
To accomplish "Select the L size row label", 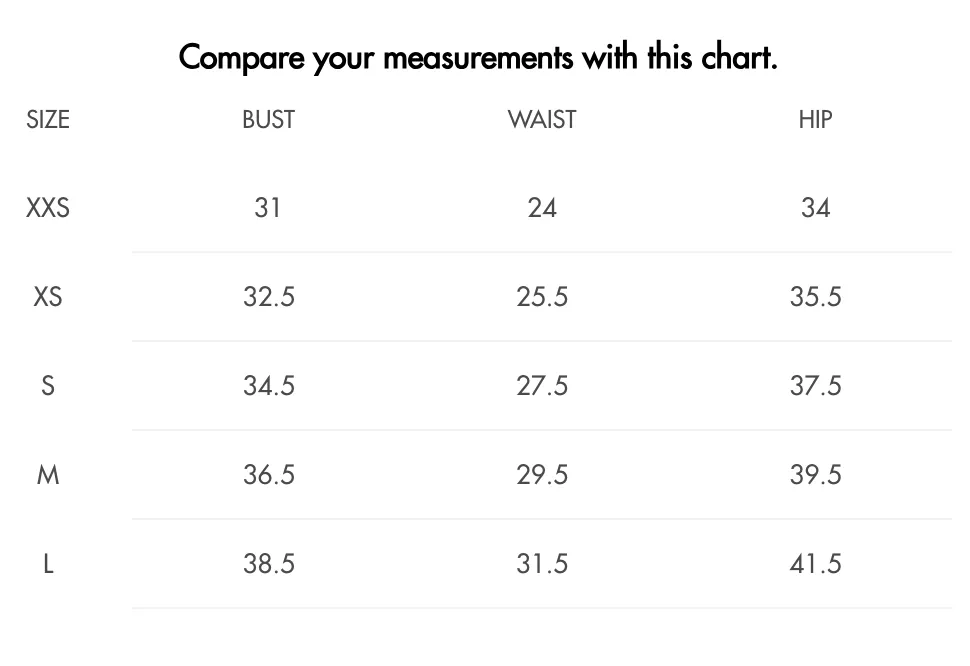I will point(48,564).
